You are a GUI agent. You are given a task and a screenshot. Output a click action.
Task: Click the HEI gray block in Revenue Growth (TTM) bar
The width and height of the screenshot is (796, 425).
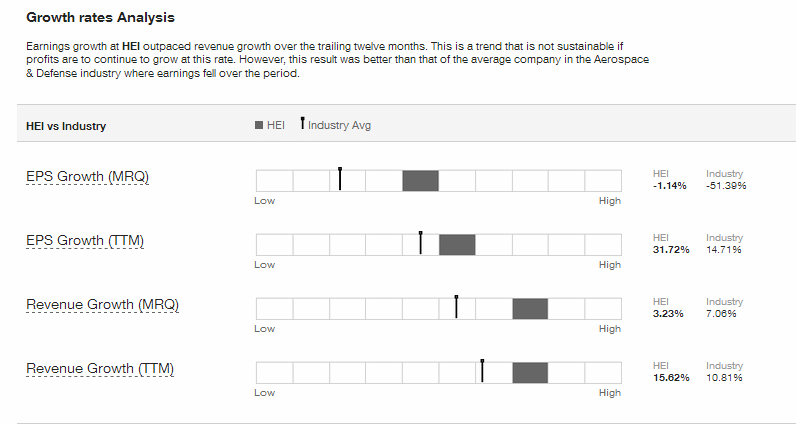pyautogui.click(x=530, y=373)
